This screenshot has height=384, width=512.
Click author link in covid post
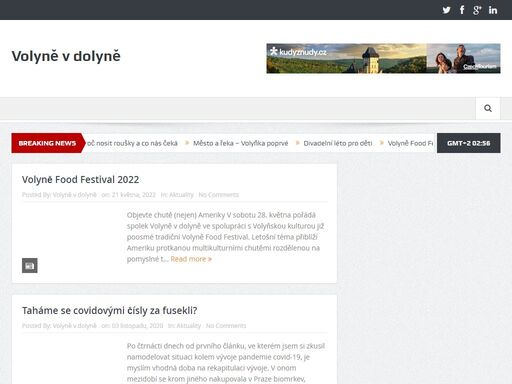click(x=75, y=326)
